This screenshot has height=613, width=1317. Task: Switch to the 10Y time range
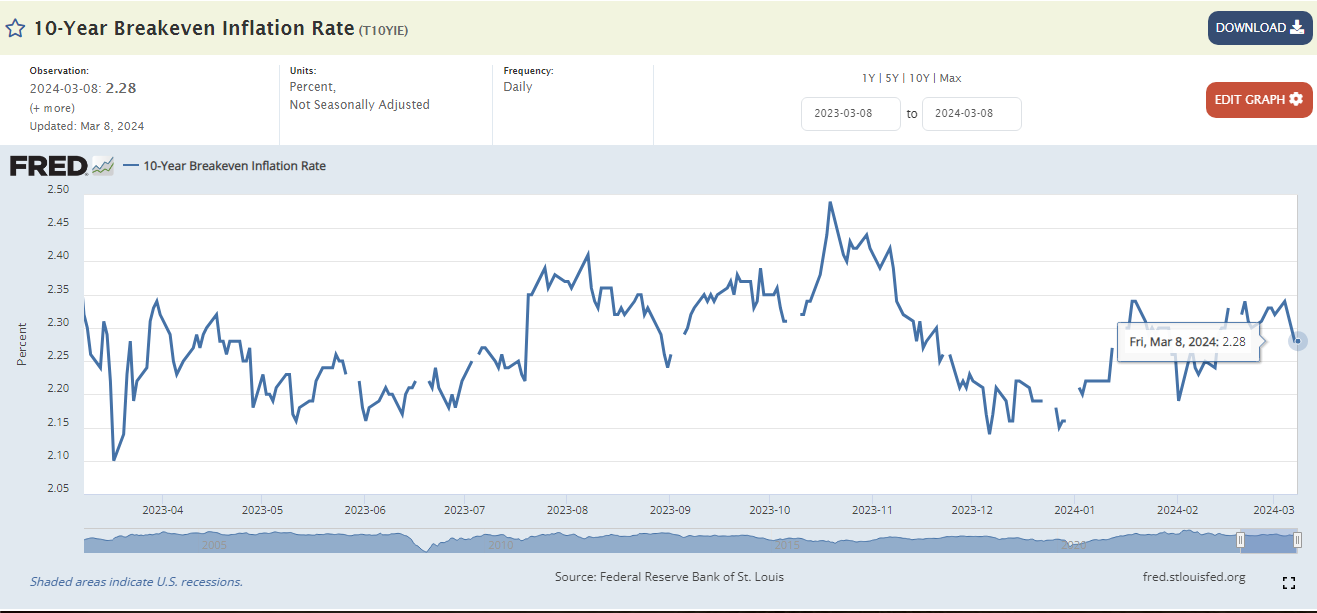[921, 78]
